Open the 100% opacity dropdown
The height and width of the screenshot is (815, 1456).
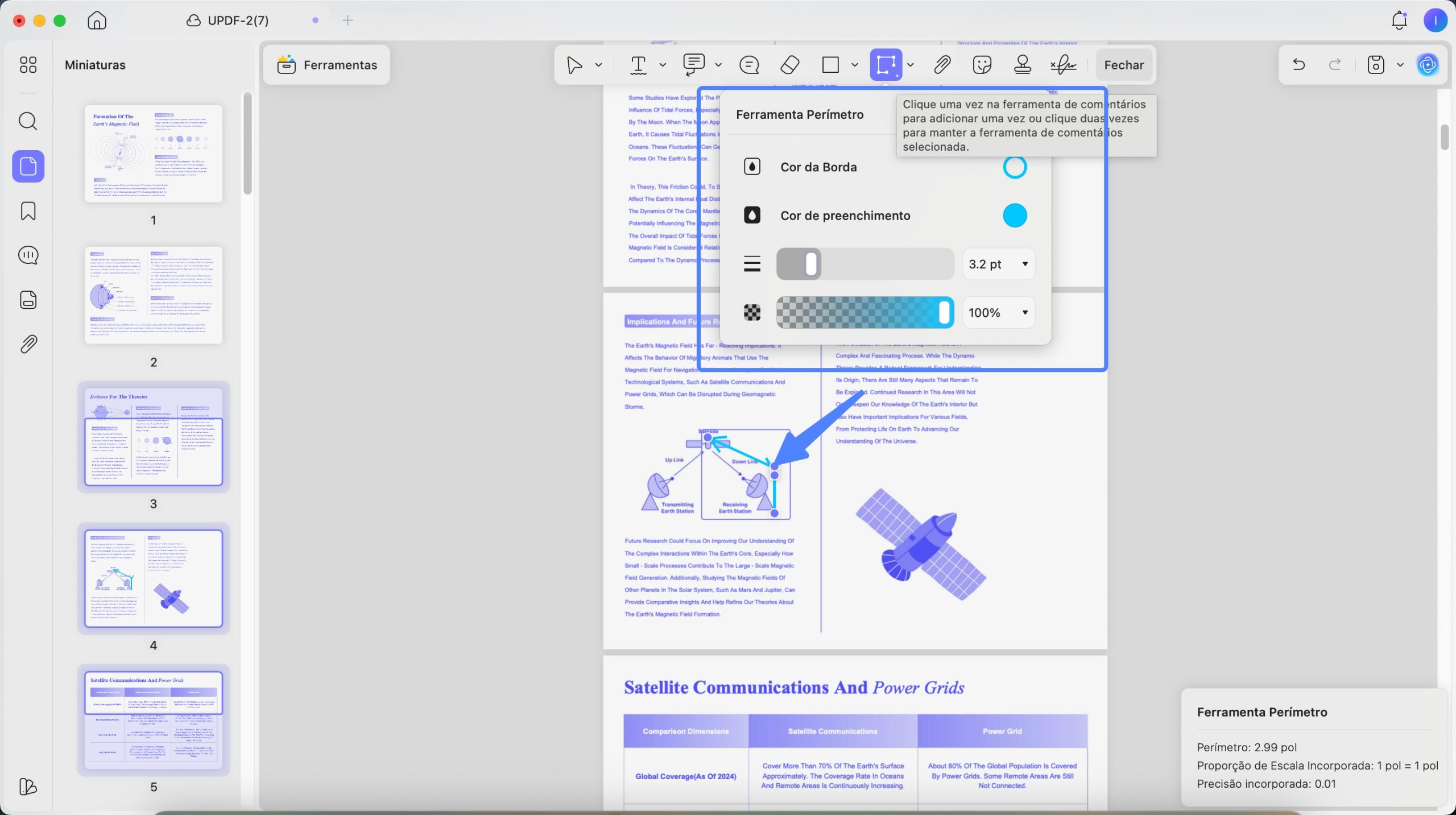pos(998,312)
